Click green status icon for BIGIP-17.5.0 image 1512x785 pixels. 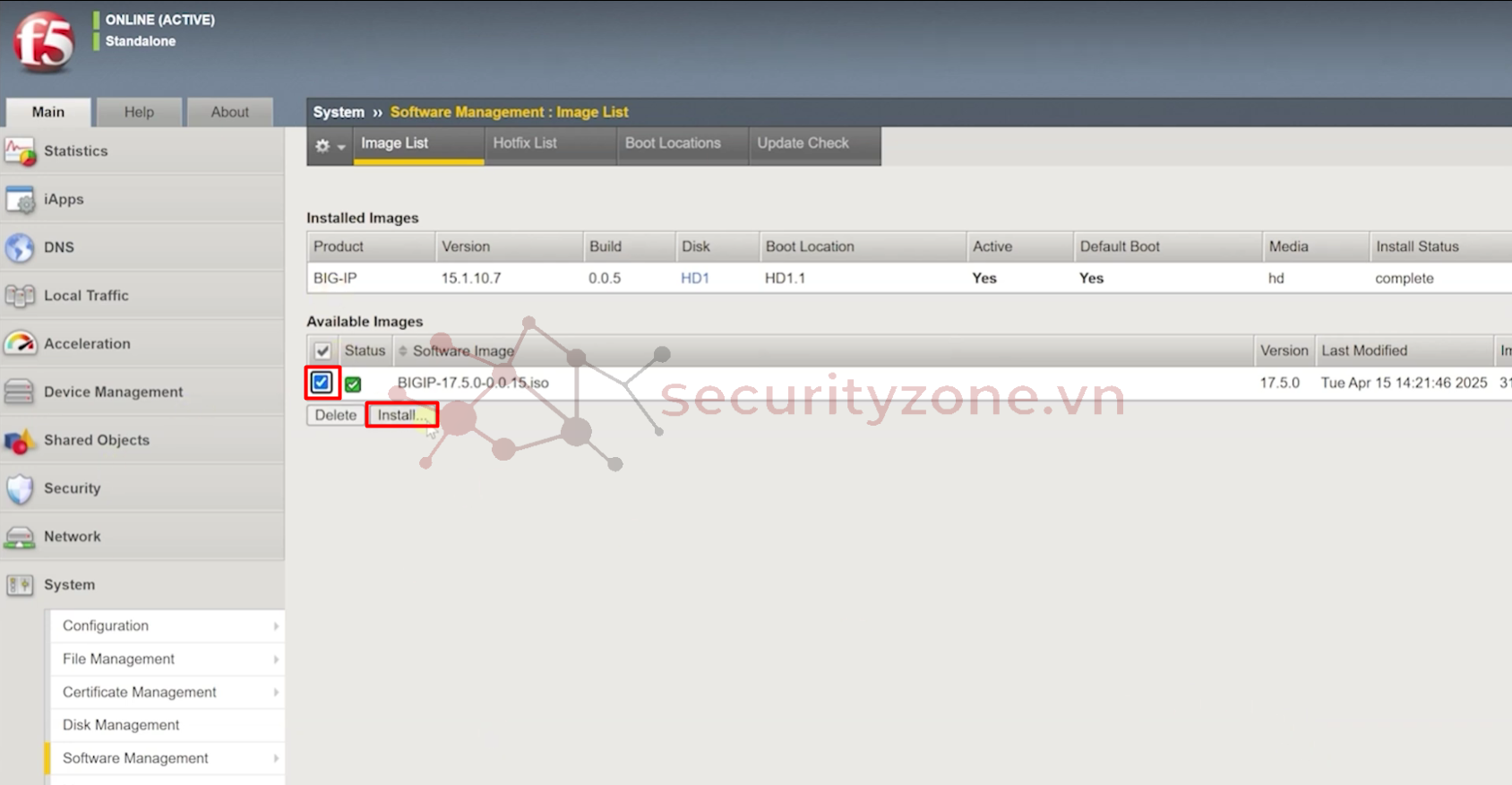(x=353, y=384)
